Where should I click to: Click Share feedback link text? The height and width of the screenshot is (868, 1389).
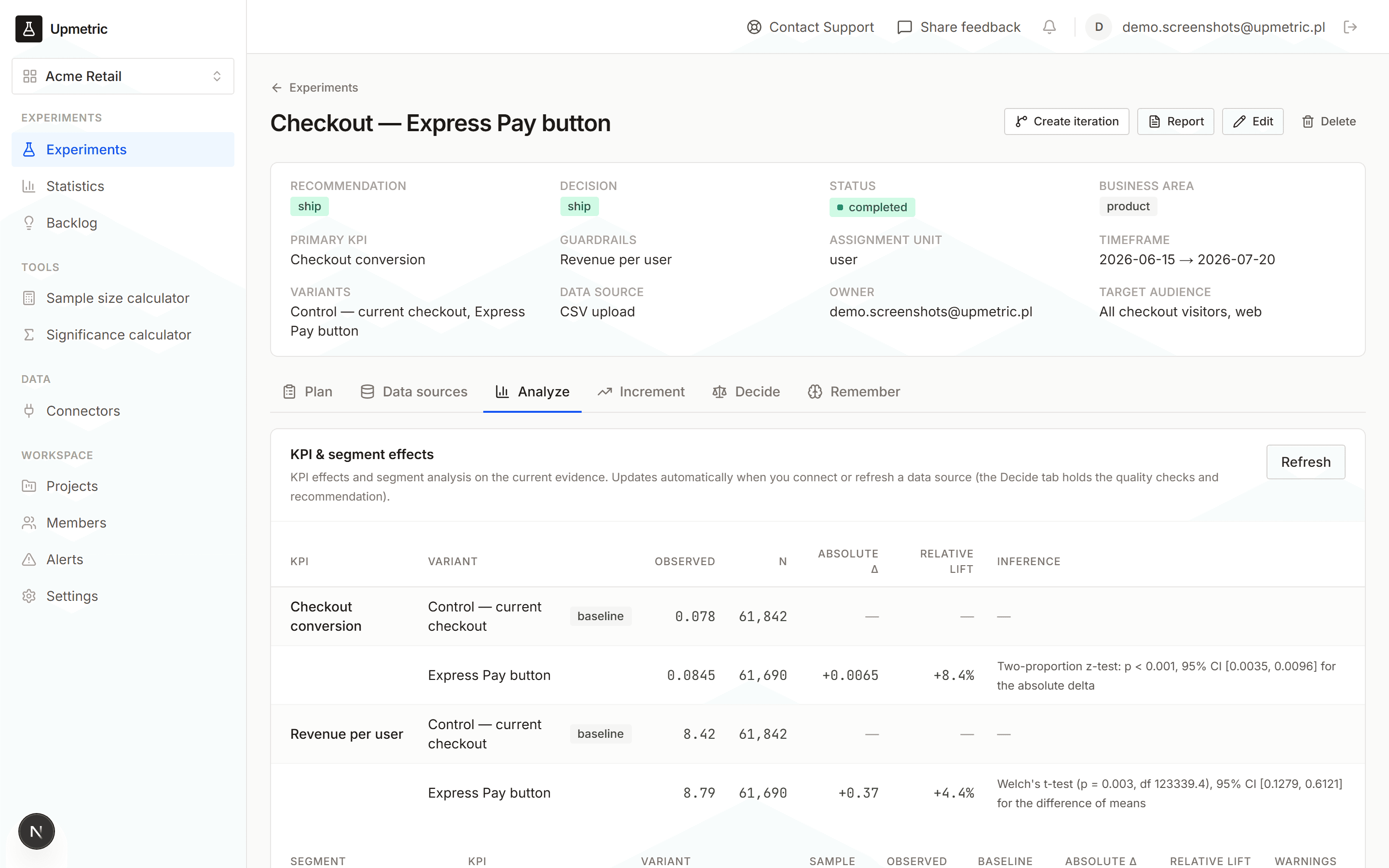click(x=970, y=27)
